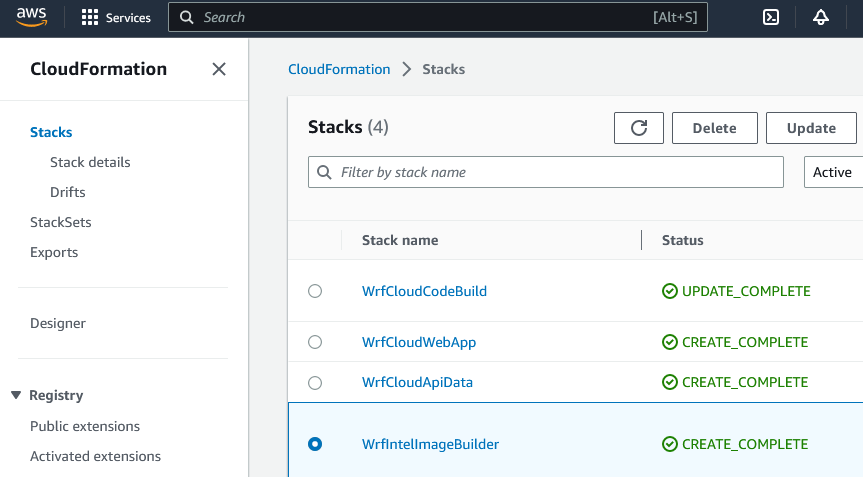863x477 pixels.
Task: Click the WrfIntelImageBuilder status check icon
Action: (x=669, y=444)
